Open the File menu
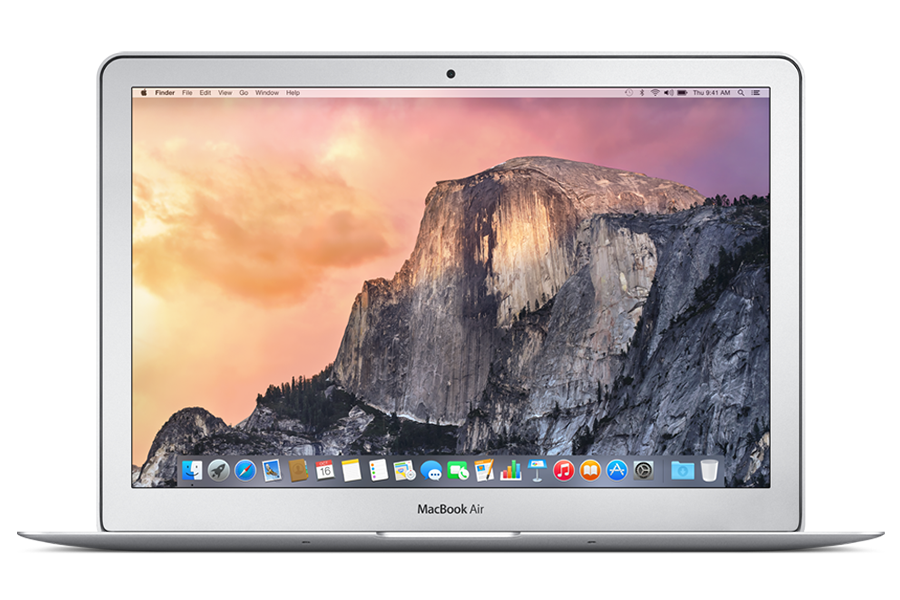The width and height of the screenshot is (900, 600). tap(187, 92)
